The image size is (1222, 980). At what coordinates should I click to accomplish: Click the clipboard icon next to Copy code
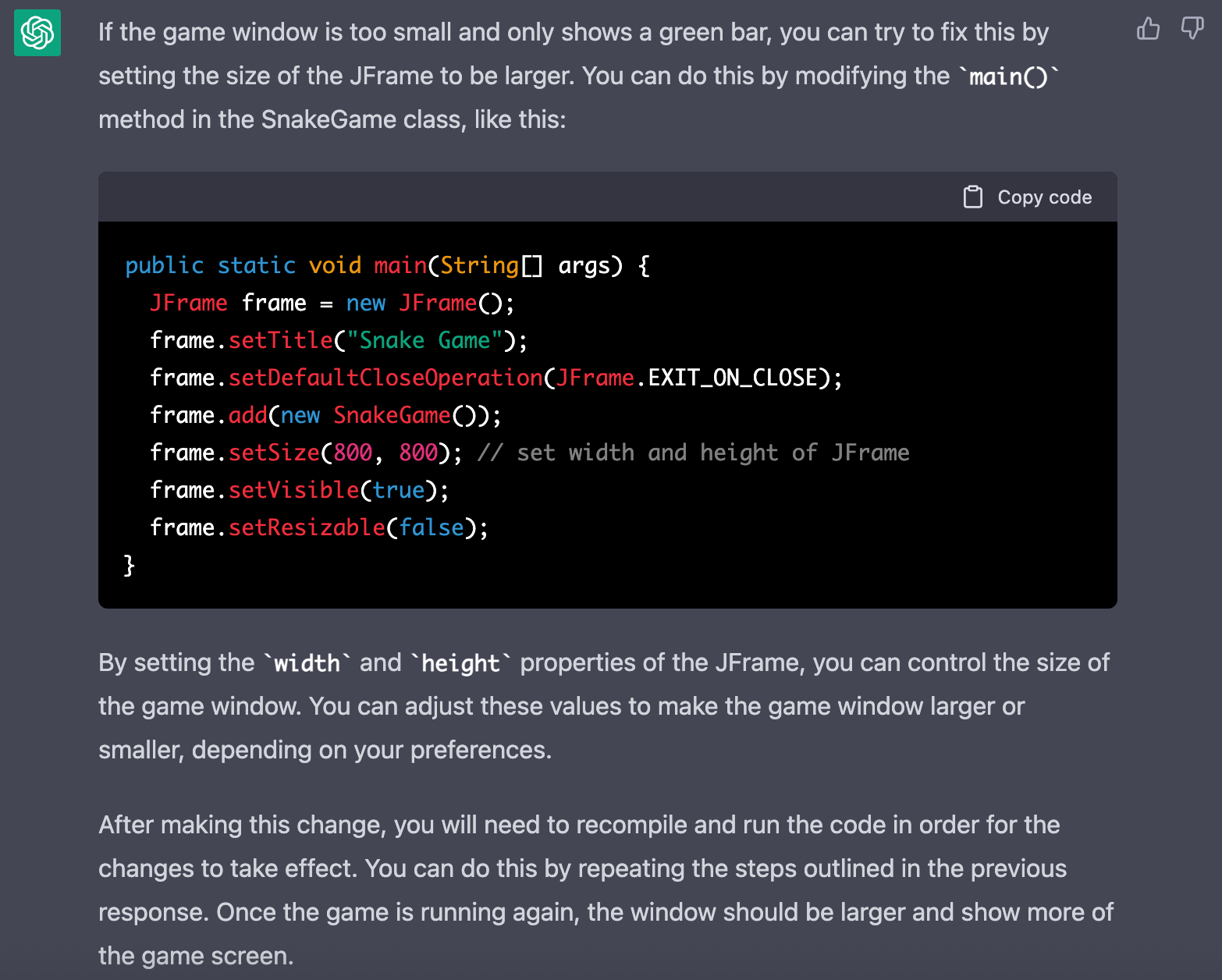tap(973, 197)
